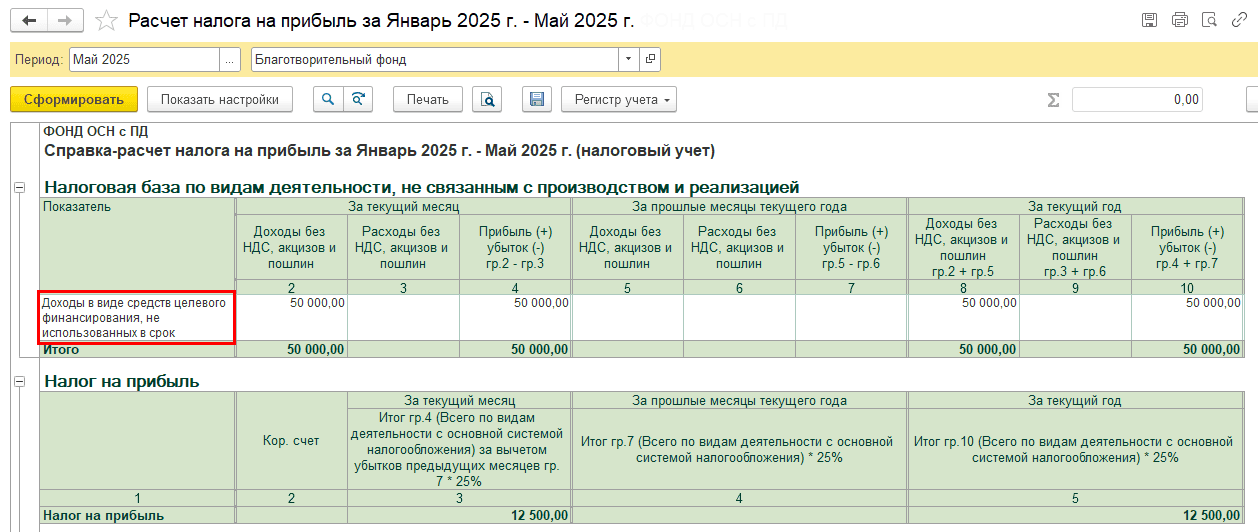Click the Период input field
Screen dimensions: 1258x532
143,59
